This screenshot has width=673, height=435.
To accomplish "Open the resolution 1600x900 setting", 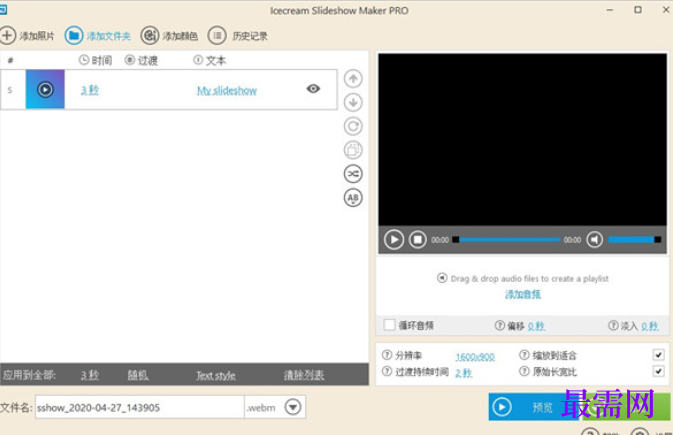I will point(475,356).
